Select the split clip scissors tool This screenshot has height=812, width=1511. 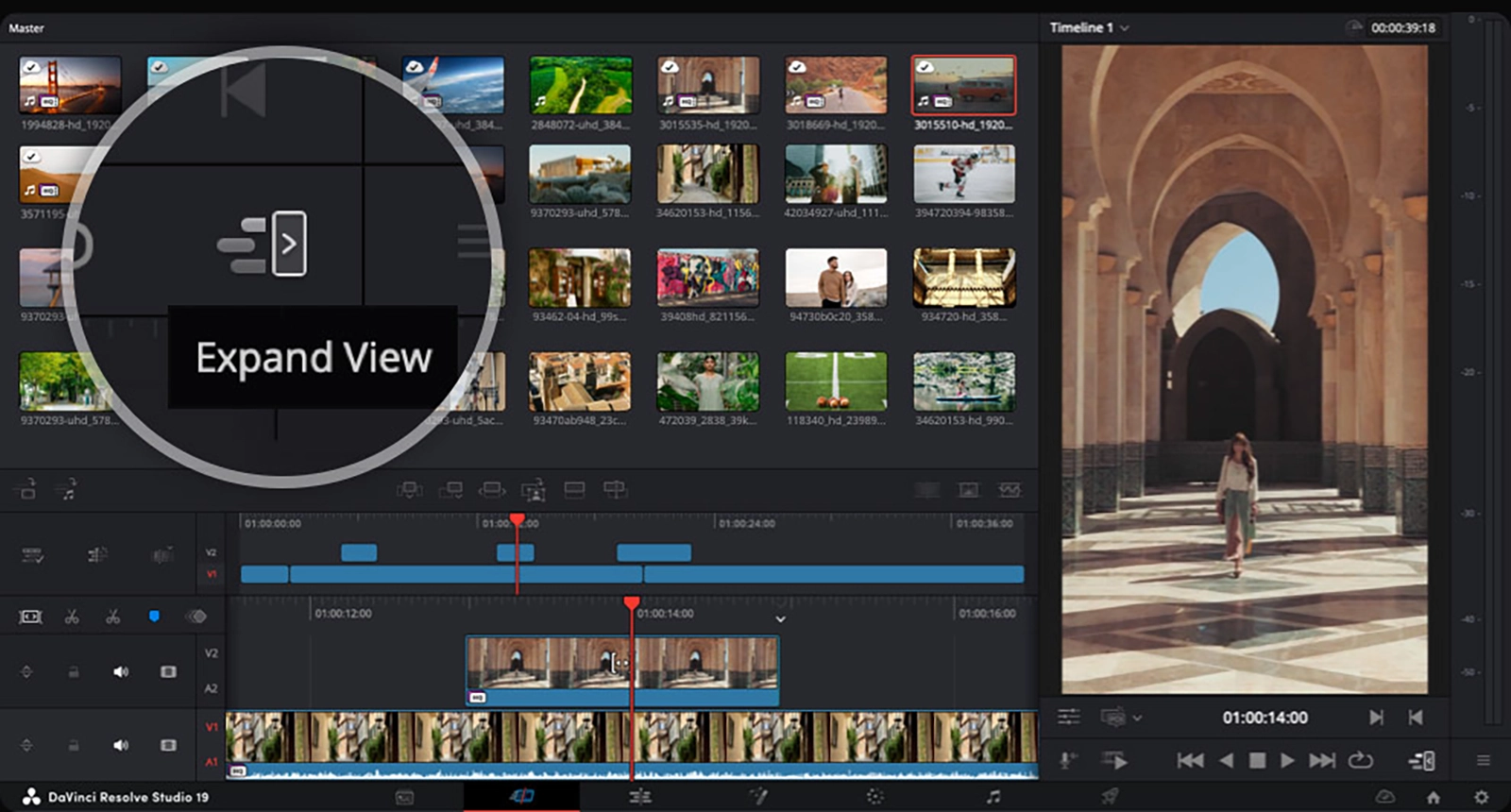(72, 617)
